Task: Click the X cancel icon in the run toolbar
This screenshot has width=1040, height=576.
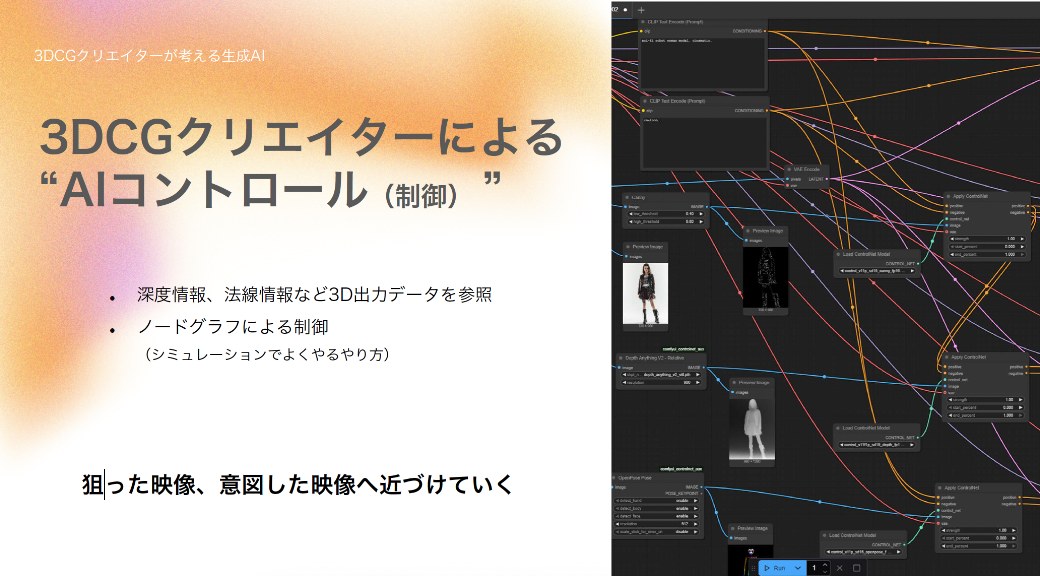Action: tap(840, 567)
